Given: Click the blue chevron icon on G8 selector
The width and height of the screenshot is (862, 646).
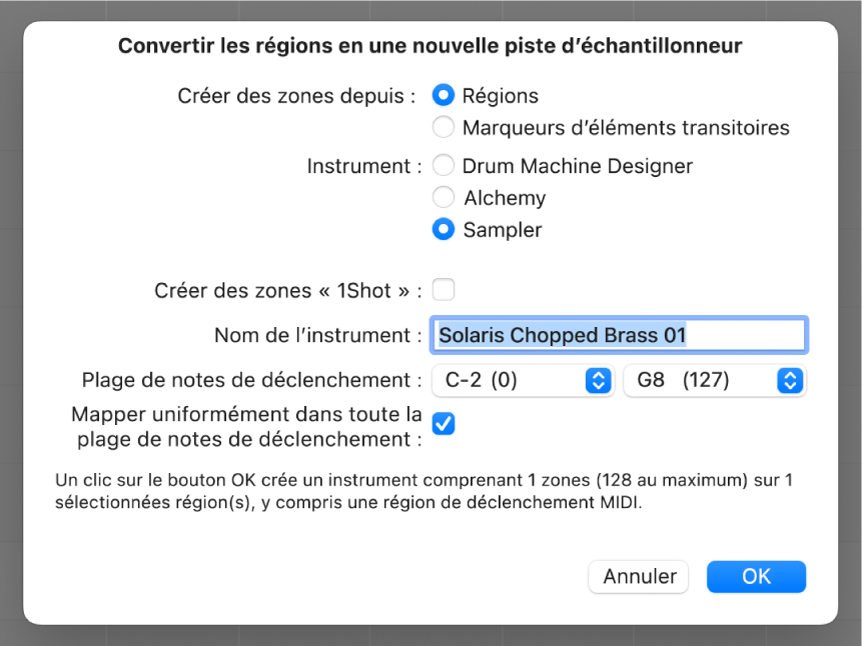Looking at the screenshot, I should [789, 380].
